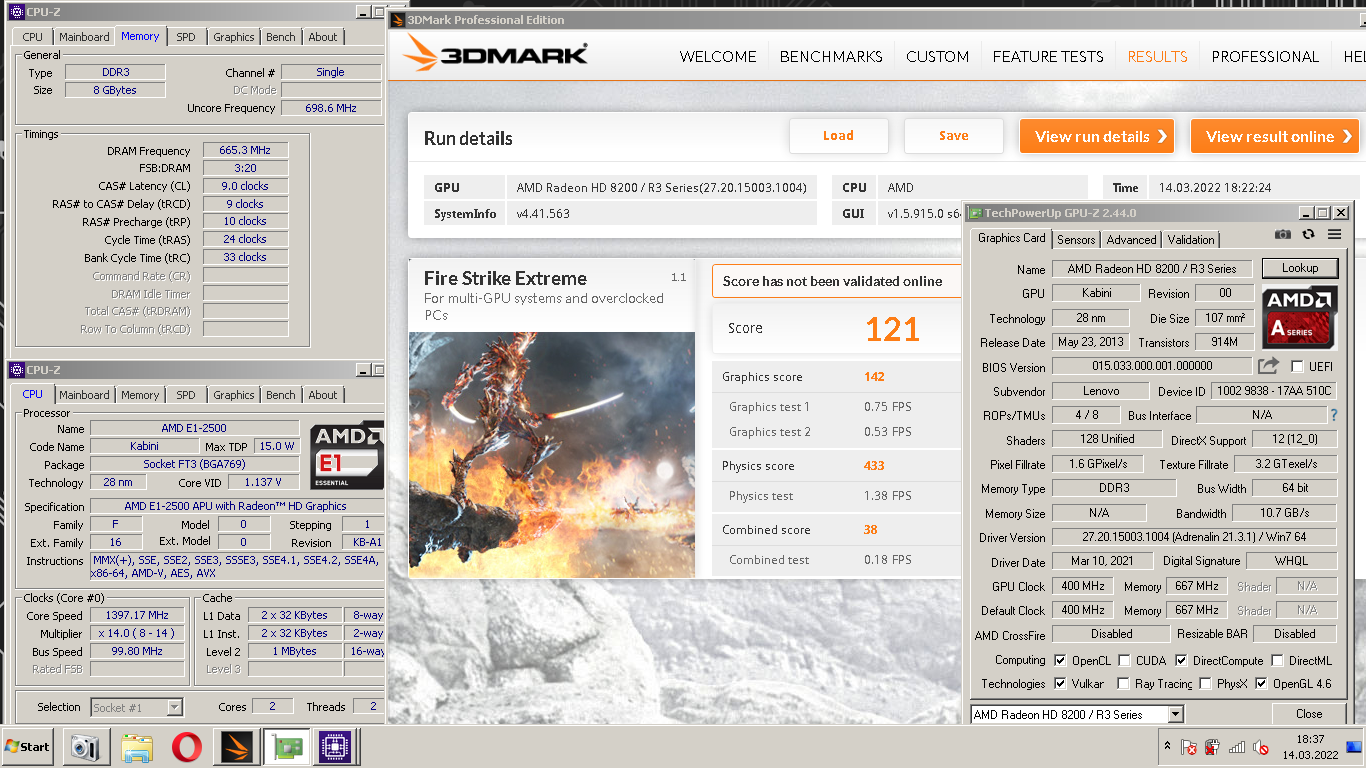This screenshot has height=768, width=1366.
Task: Open BENCHMARKS in 3DMark navigation
Action: [x=831, y=57]
